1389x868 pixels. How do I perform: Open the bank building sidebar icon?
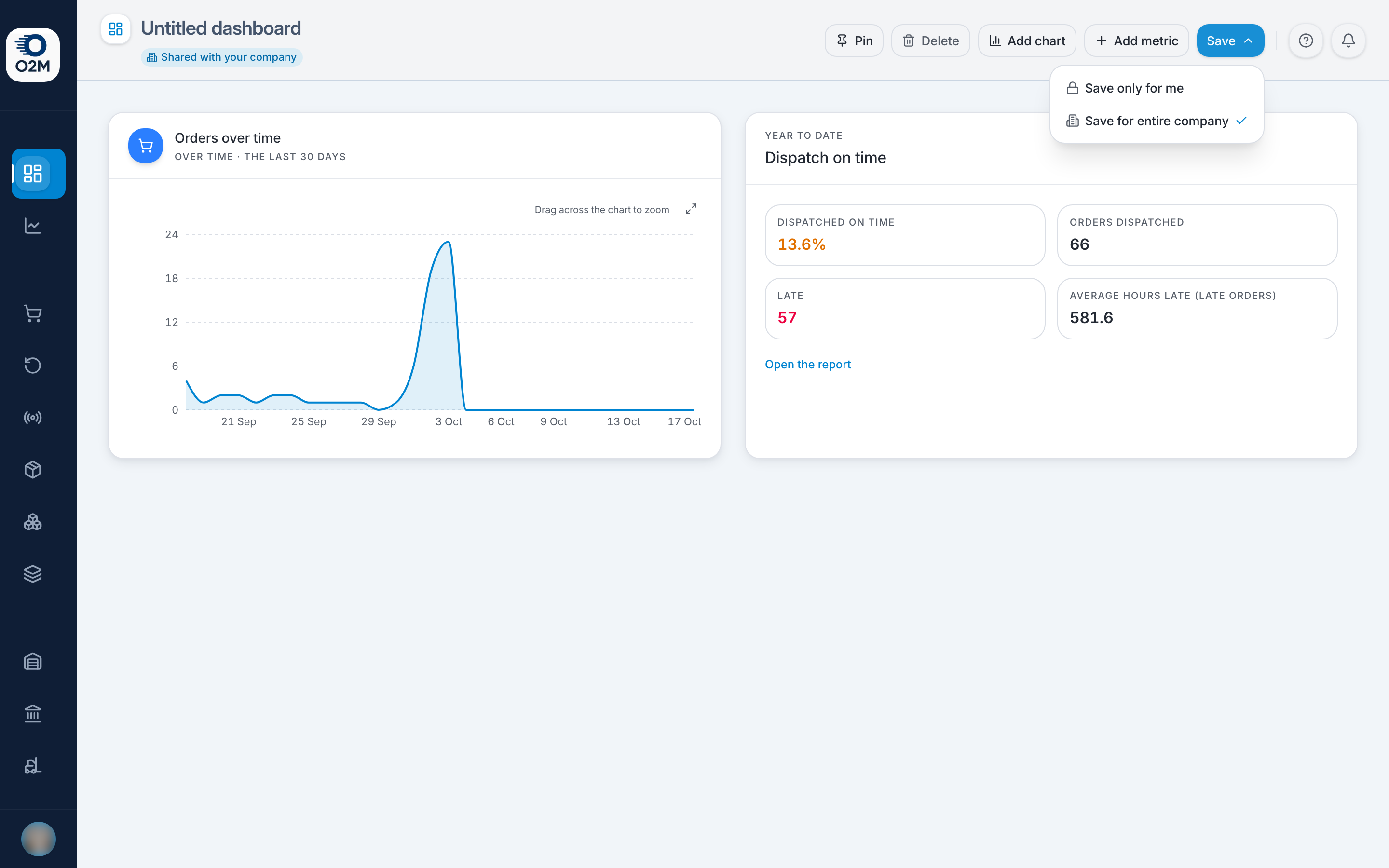pos(33,714)
